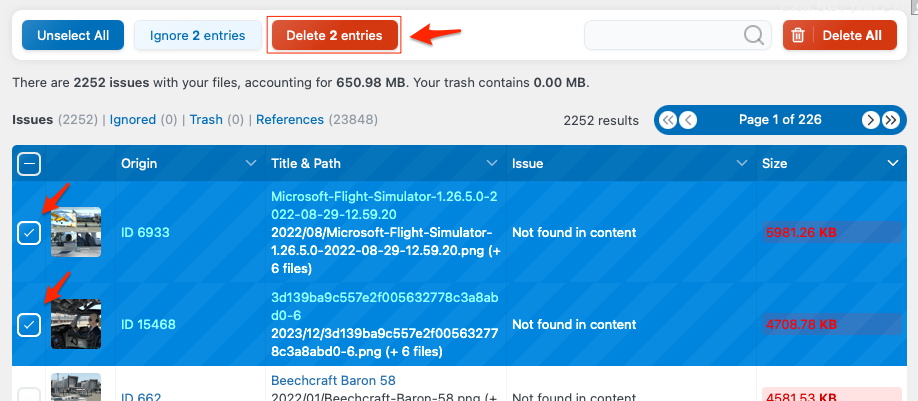Check the ID 662 entry checkbox
This screenshot has width=918, height=401.
29,394
